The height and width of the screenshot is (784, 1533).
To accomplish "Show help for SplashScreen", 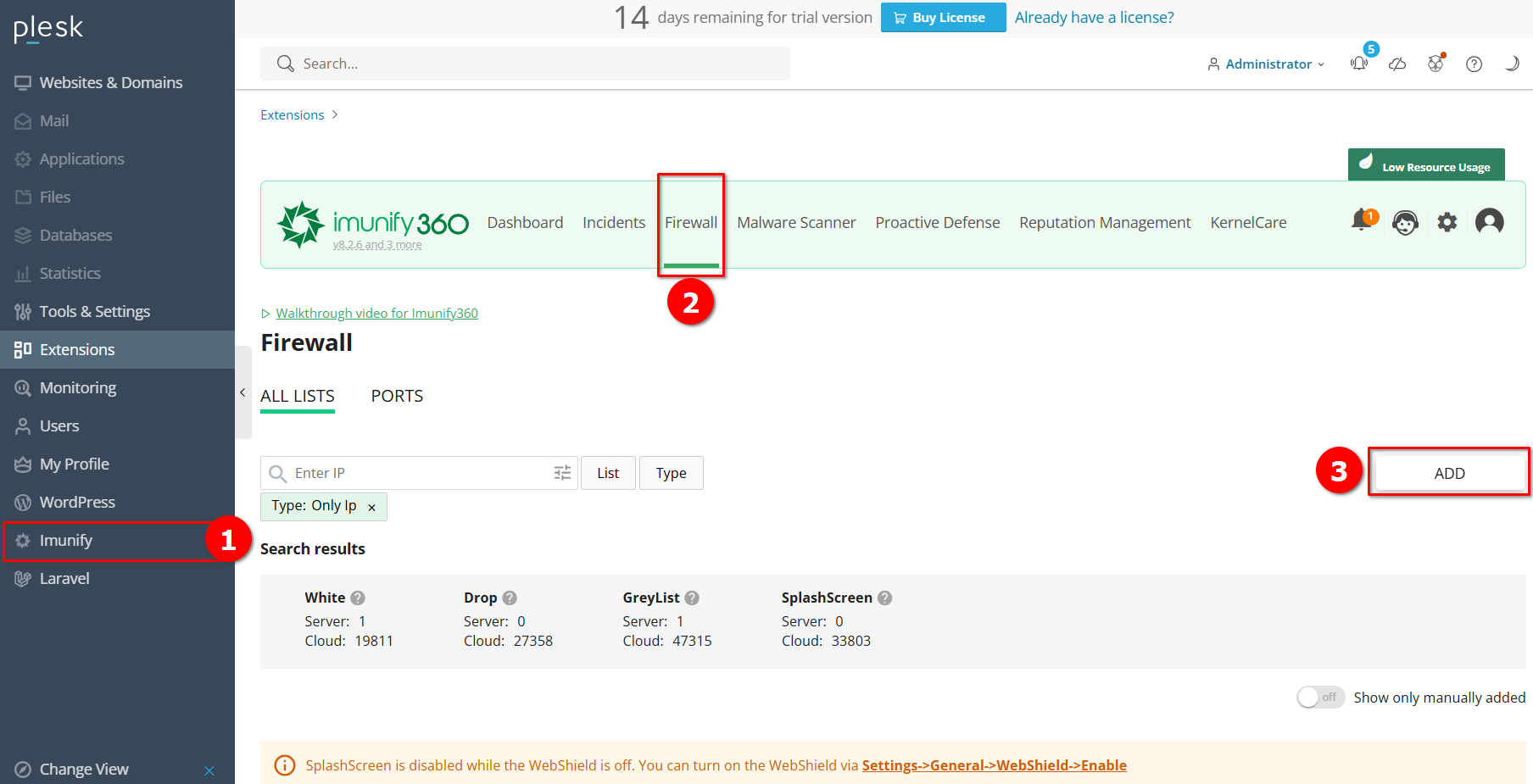I will point(884,598).
